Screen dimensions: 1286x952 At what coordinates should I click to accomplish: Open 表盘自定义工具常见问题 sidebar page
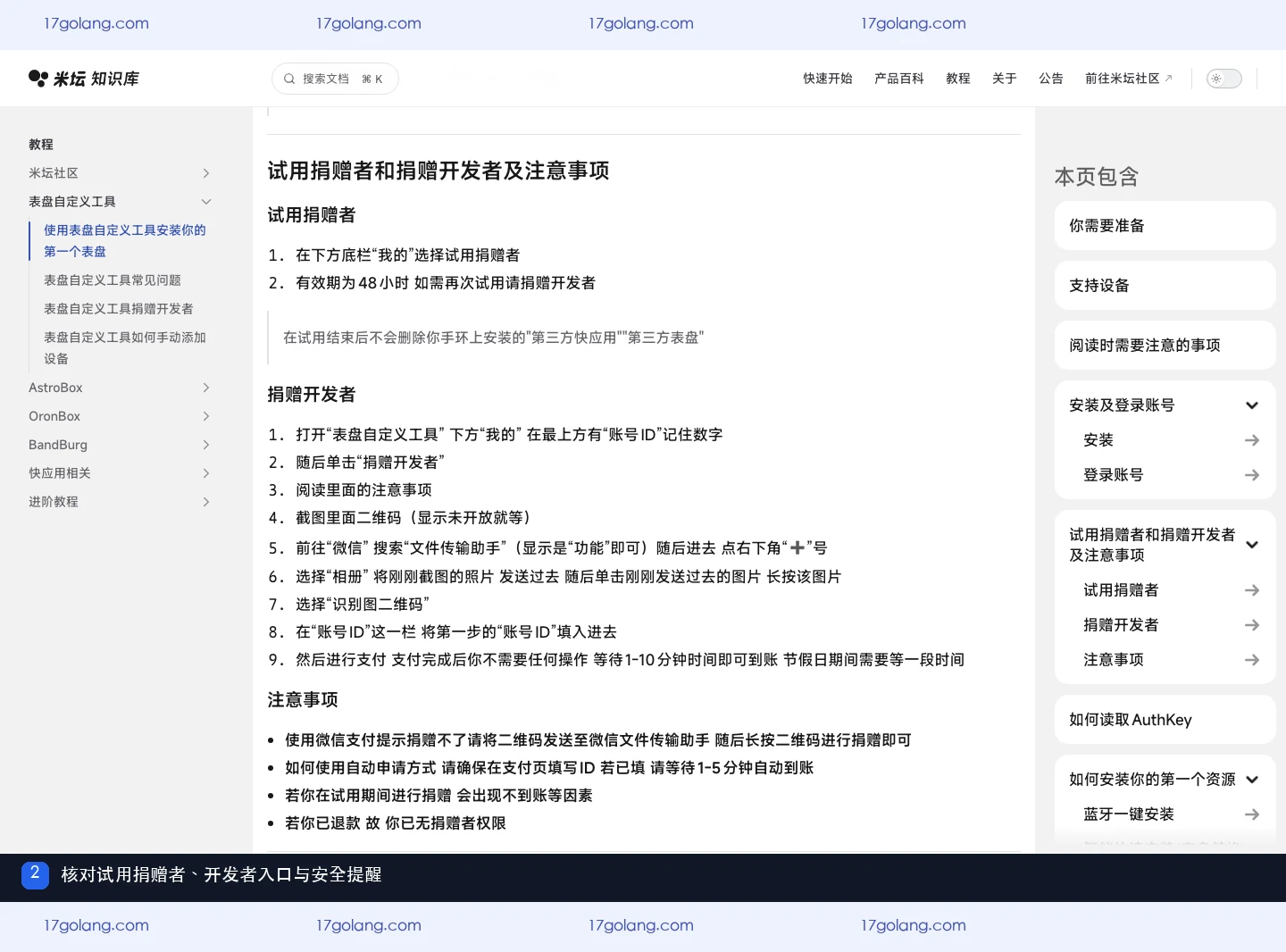[x=113, y=280]
